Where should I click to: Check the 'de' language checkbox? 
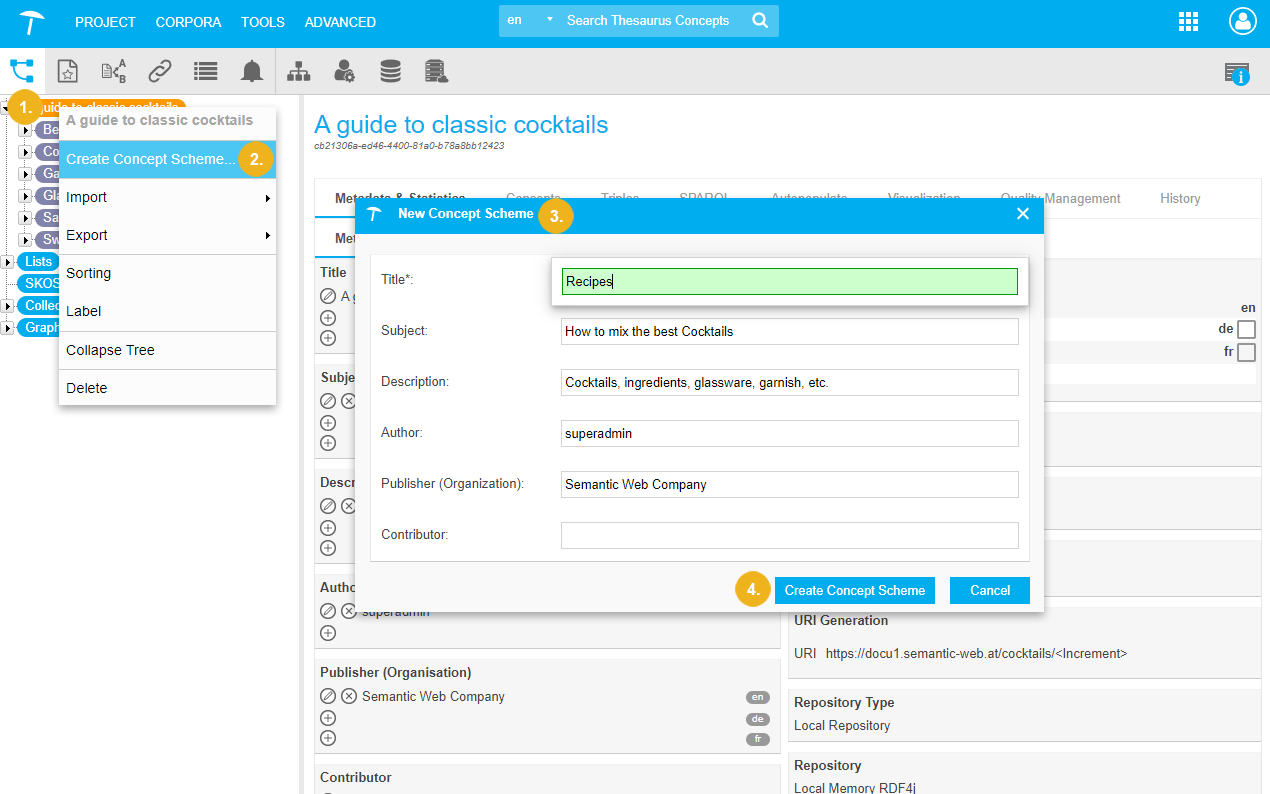[1246, 329]
